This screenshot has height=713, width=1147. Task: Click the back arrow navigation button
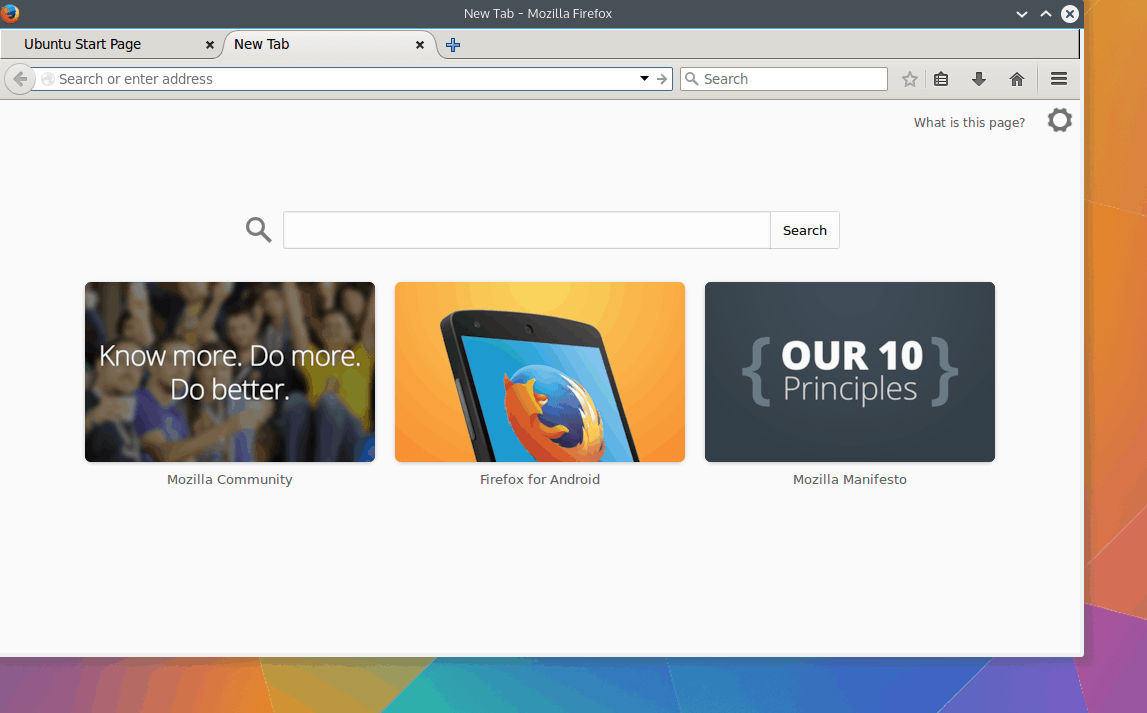tap(20, 79)
